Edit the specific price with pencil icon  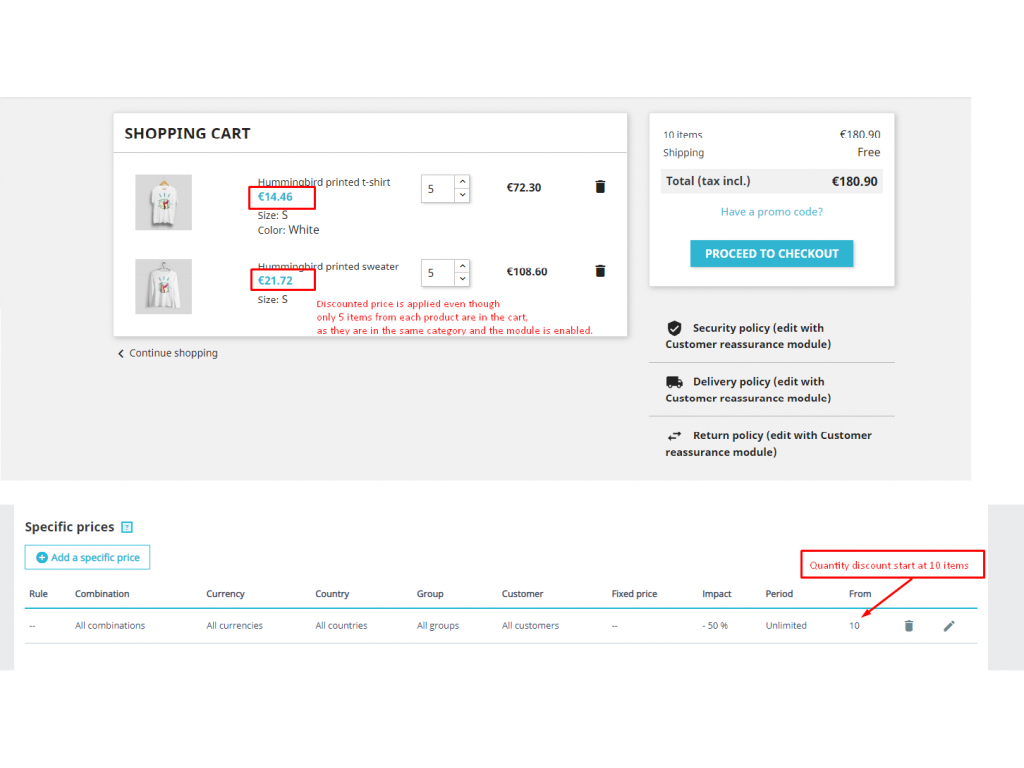[949, 626]
